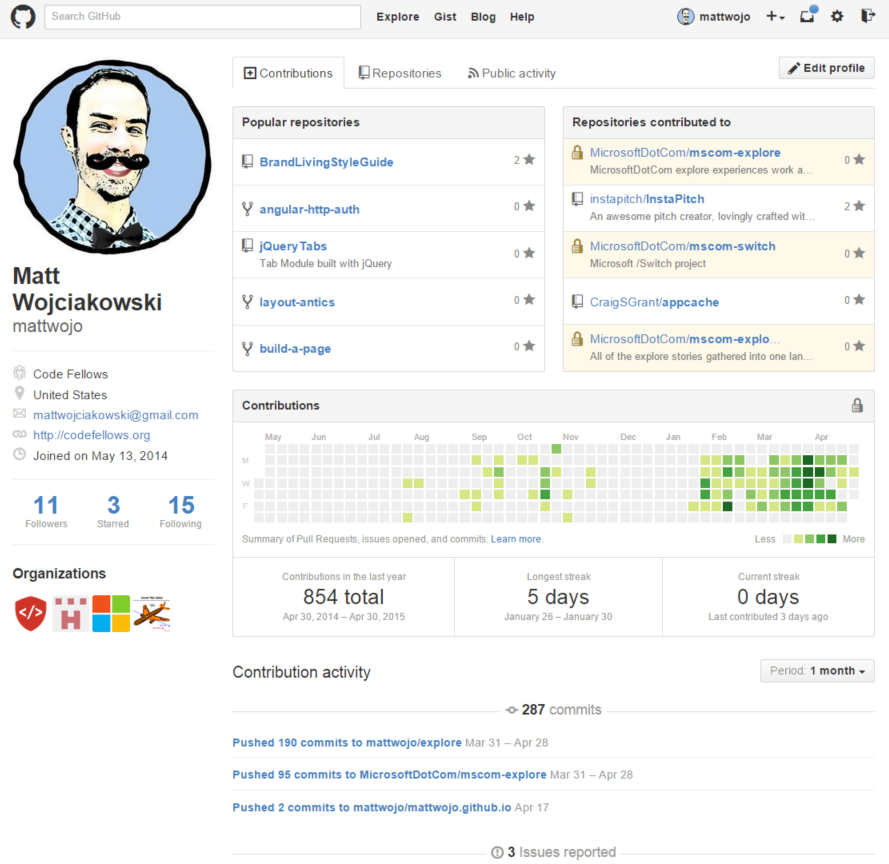Click the large profile avatar picture
Viewport: 889px width, 864px height.
(x=112, y=157)
